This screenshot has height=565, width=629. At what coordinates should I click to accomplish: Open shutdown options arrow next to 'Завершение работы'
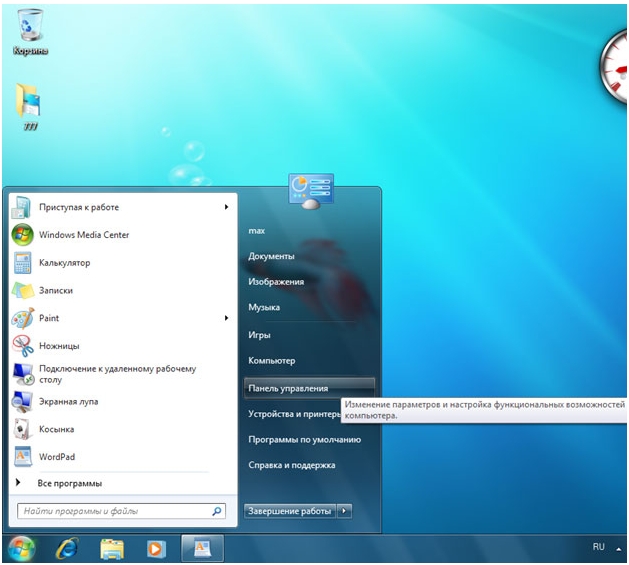345,511
